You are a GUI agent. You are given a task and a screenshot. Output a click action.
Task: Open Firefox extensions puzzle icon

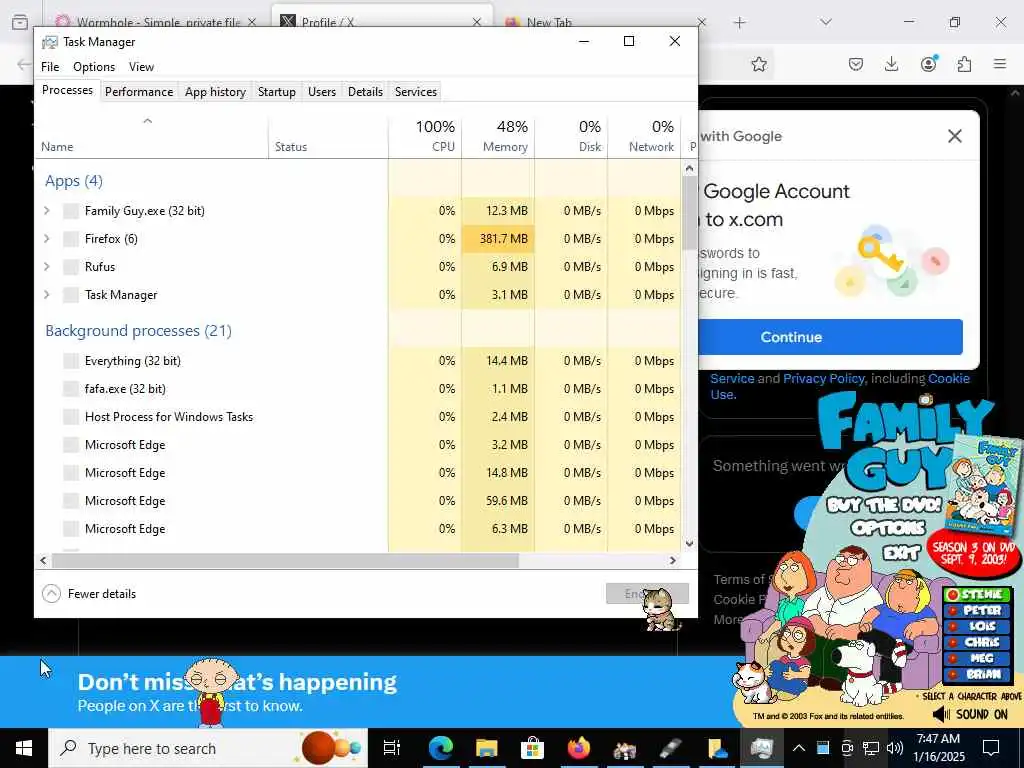965,64
